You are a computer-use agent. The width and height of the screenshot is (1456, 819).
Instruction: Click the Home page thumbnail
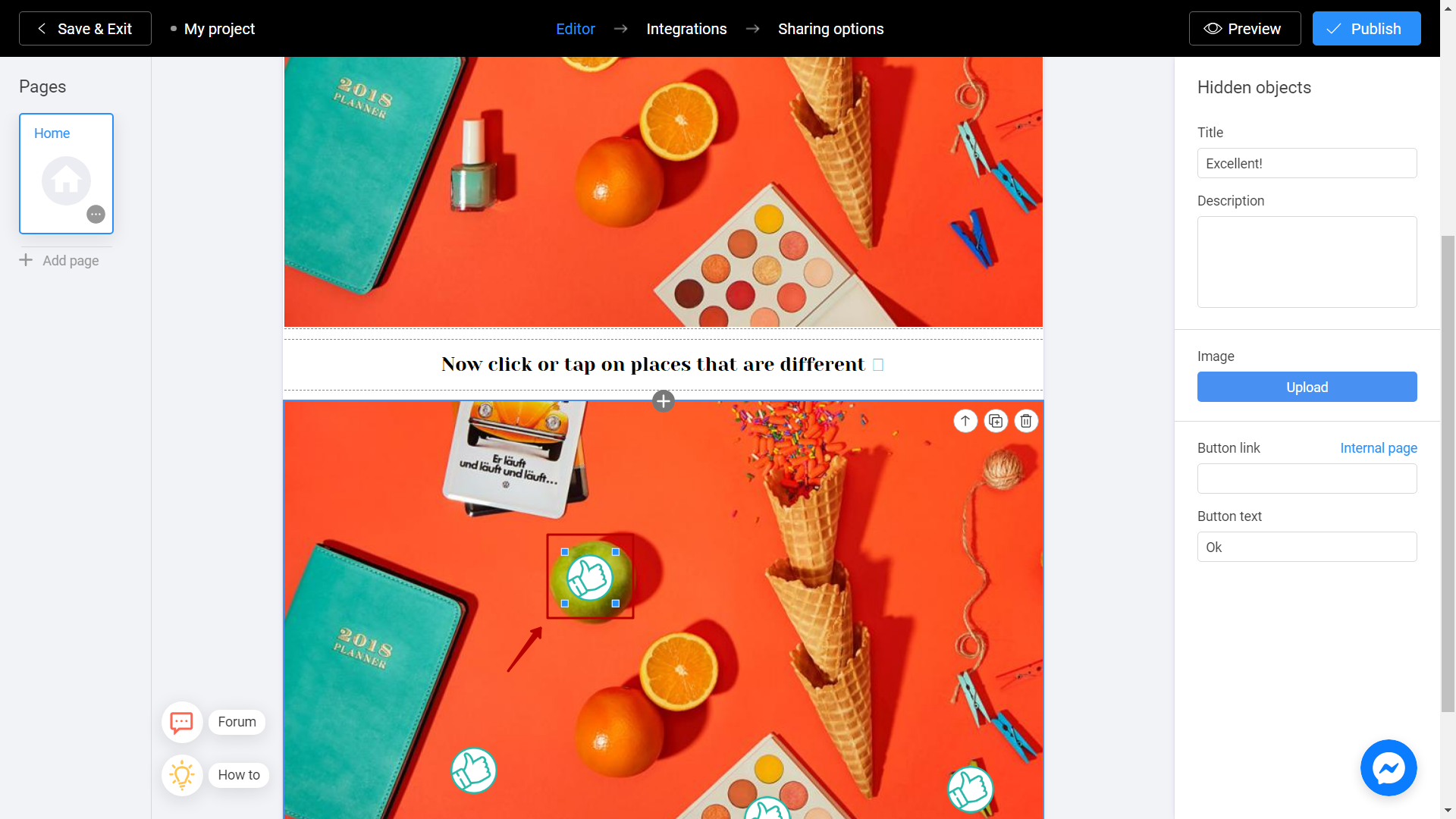[66, 173]
